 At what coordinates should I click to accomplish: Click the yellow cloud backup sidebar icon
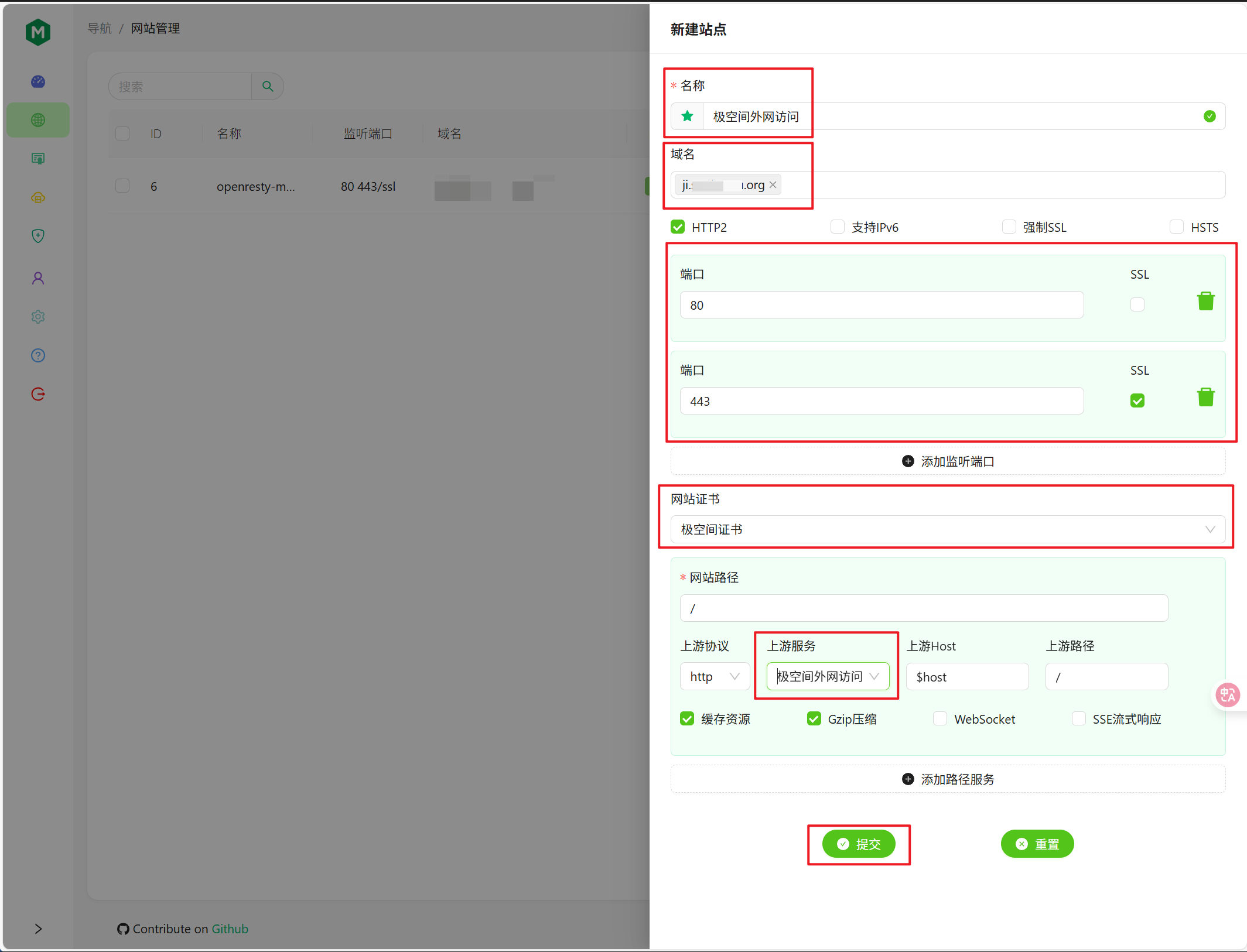37,197
